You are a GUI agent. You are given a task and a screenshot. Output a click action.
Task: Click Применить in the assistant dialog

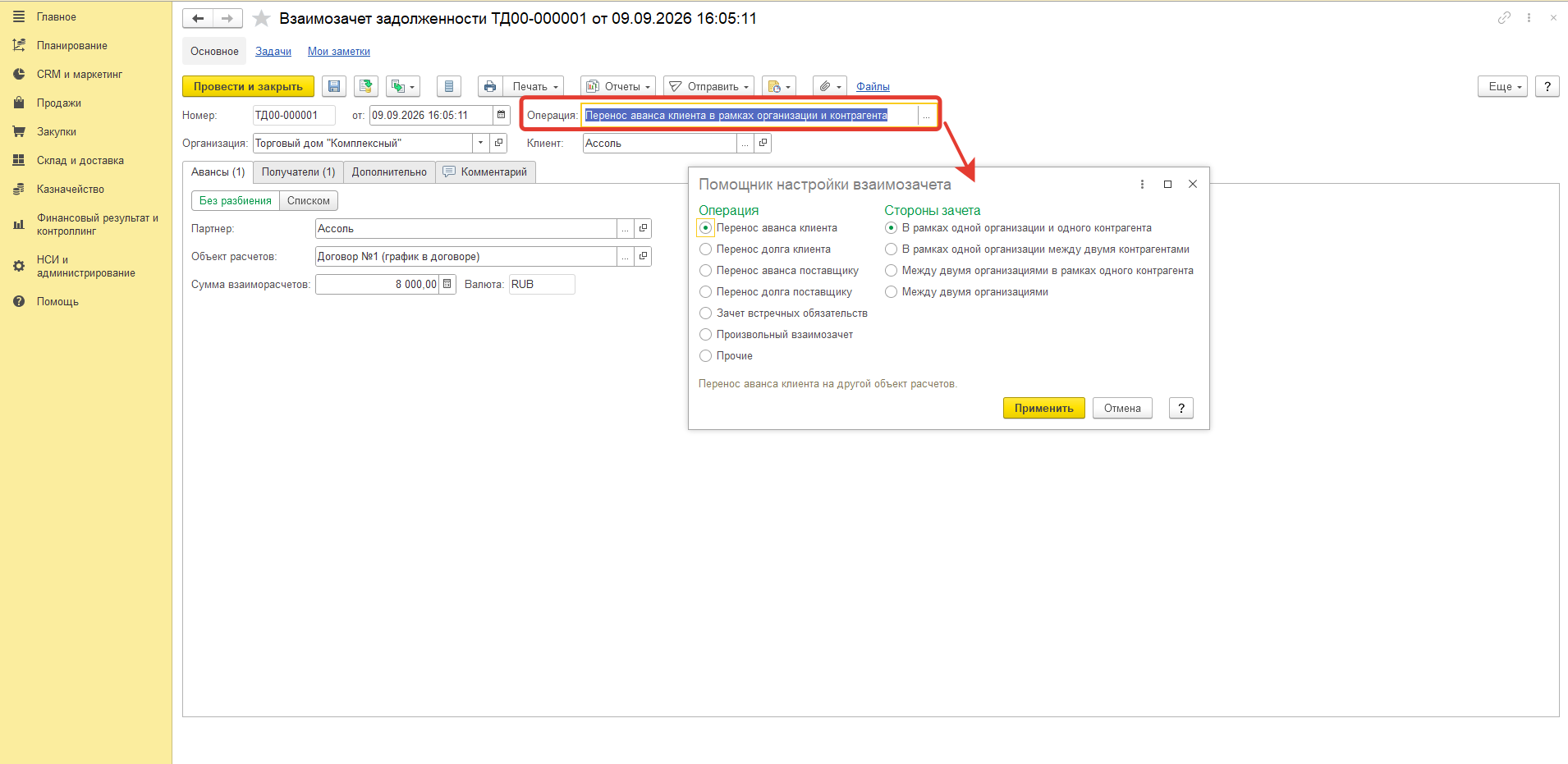coord(1043,408)
